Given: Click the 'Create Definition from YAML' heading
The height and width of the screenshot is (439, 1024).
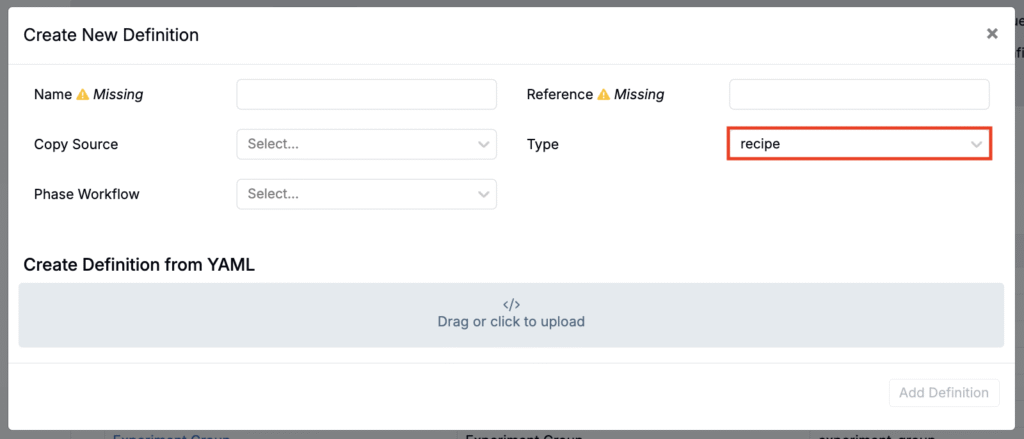Looking at the screenshot, I should pos(139,265).
